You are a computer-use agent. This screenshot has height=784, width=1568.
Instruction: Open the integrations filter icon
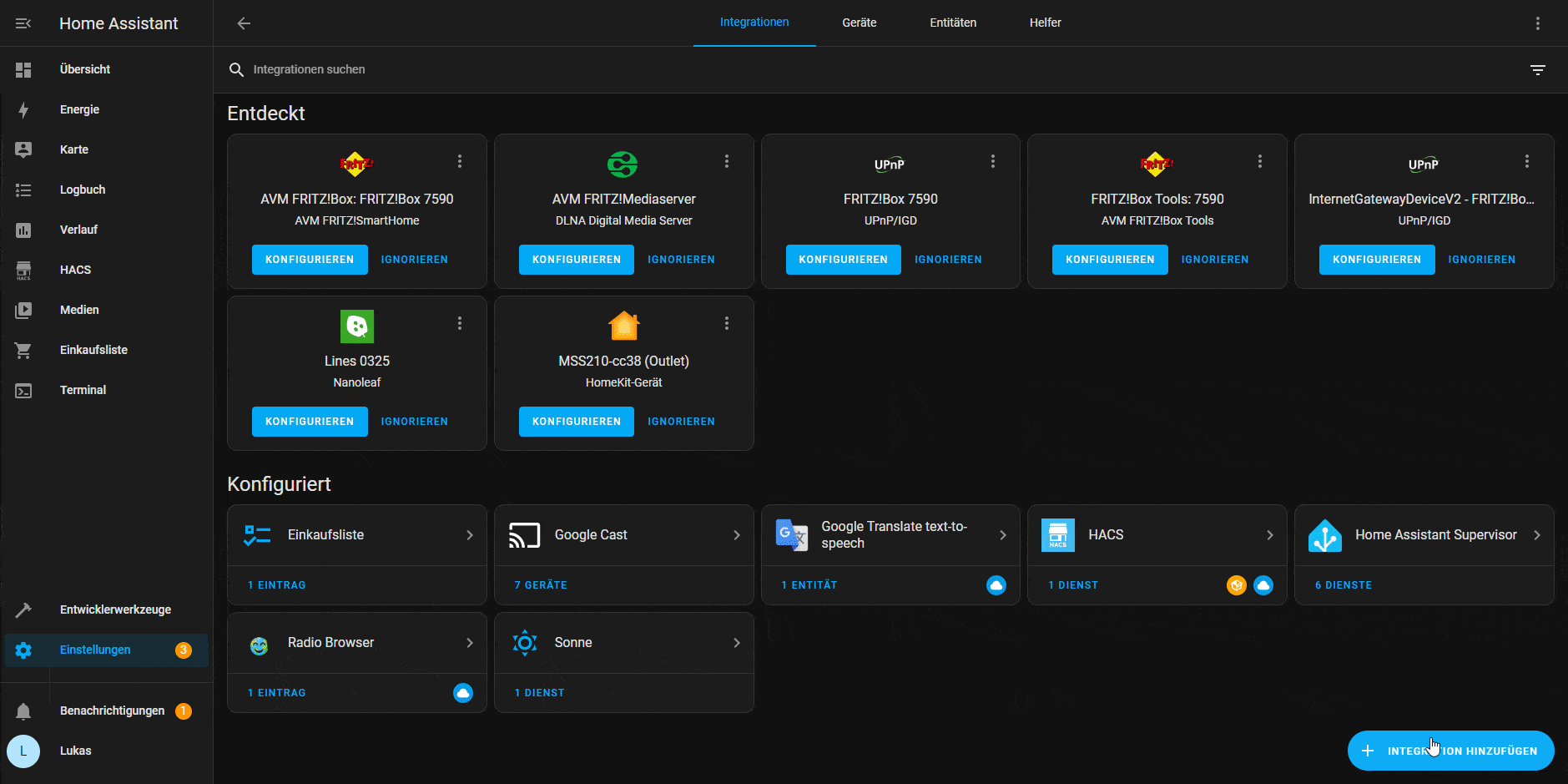coord(1537,70)
